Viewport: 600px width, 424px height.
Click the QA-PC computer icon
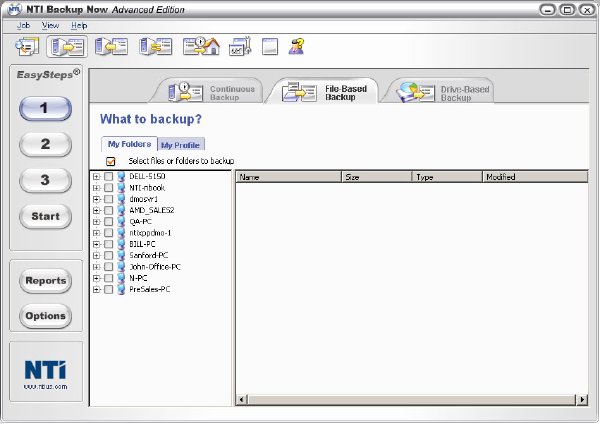pyautogui.click(x=121, y=222)
